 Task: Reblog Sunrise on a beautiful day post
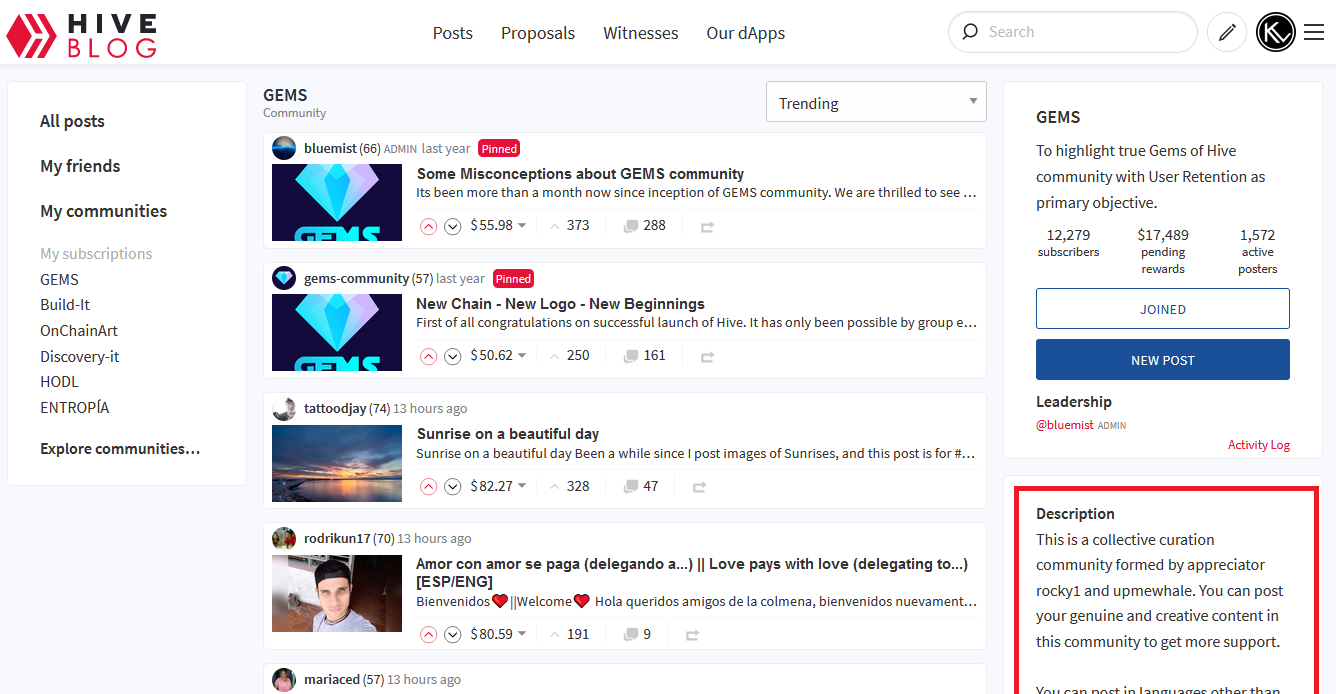click(699, 487)
